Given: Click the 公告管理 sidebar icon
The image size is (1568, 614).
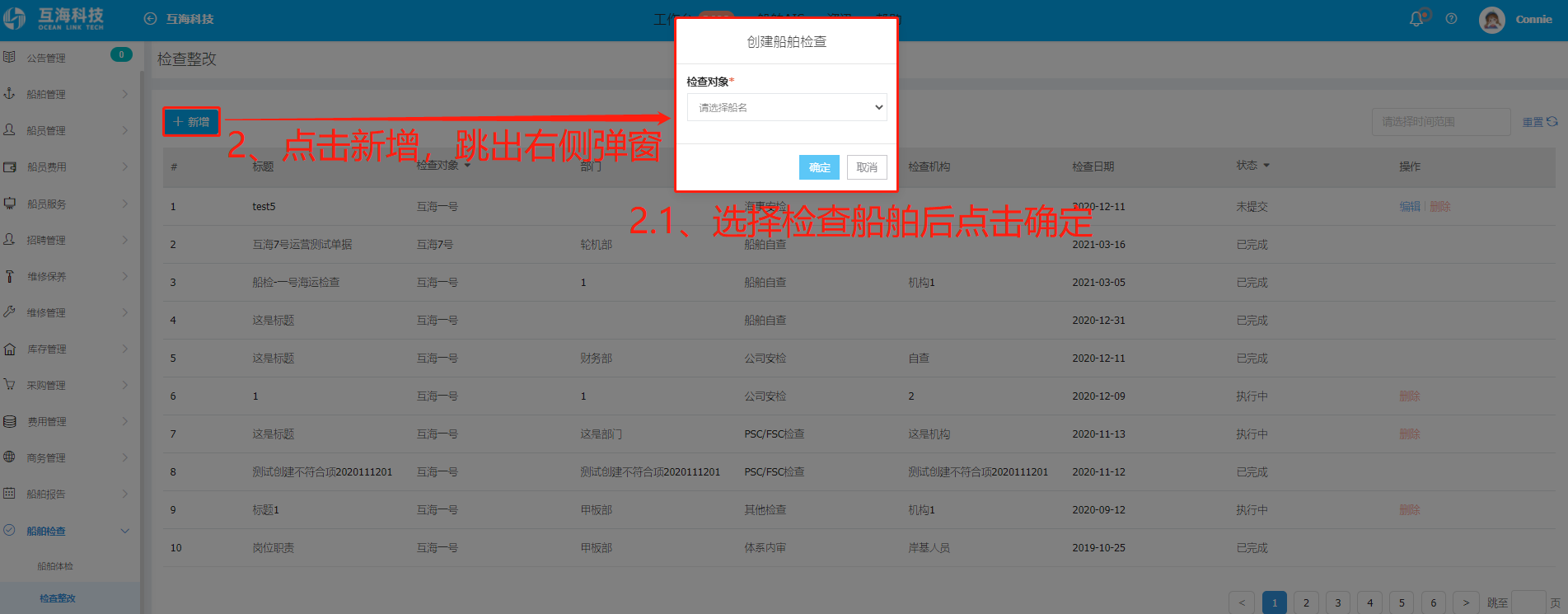Looking at the screenshot, I should 9,57.
